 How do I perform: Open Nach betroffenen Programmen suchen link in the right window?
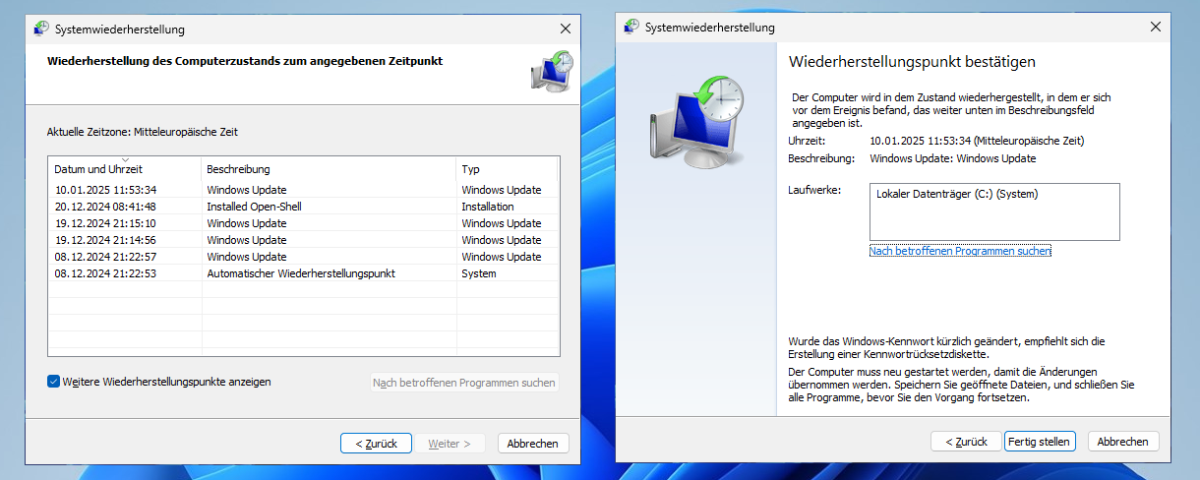point(960,251)
